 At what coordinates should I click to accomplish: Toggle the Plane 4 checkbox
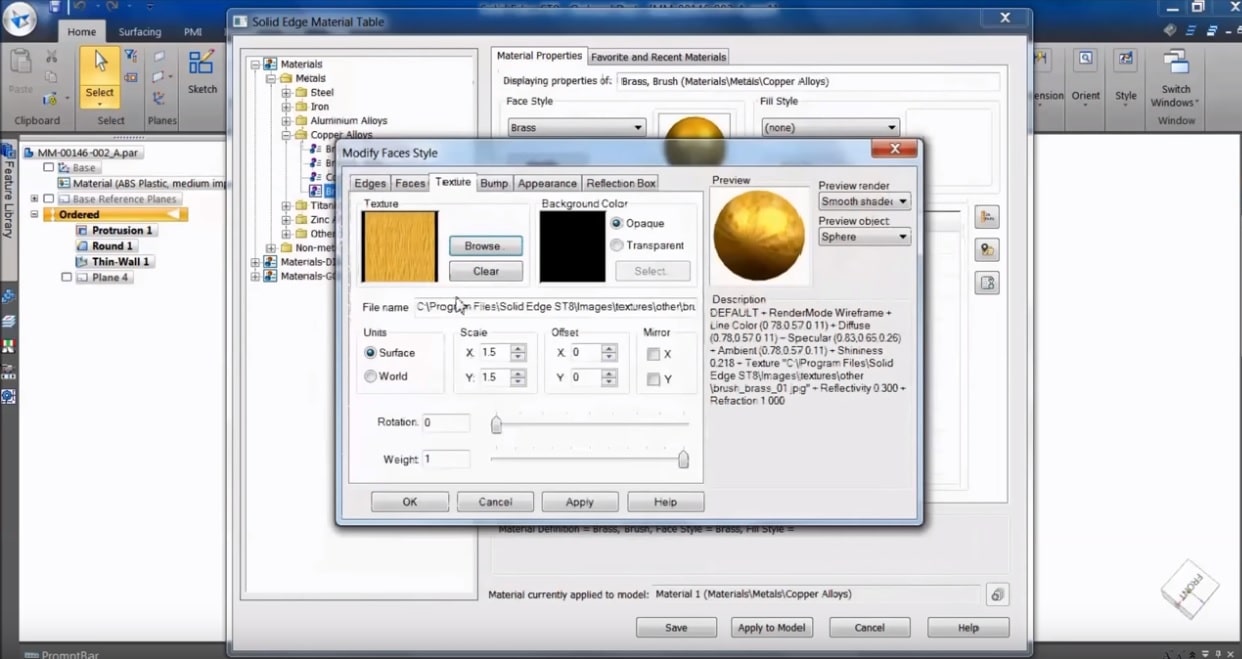click(x=66, y=277)
